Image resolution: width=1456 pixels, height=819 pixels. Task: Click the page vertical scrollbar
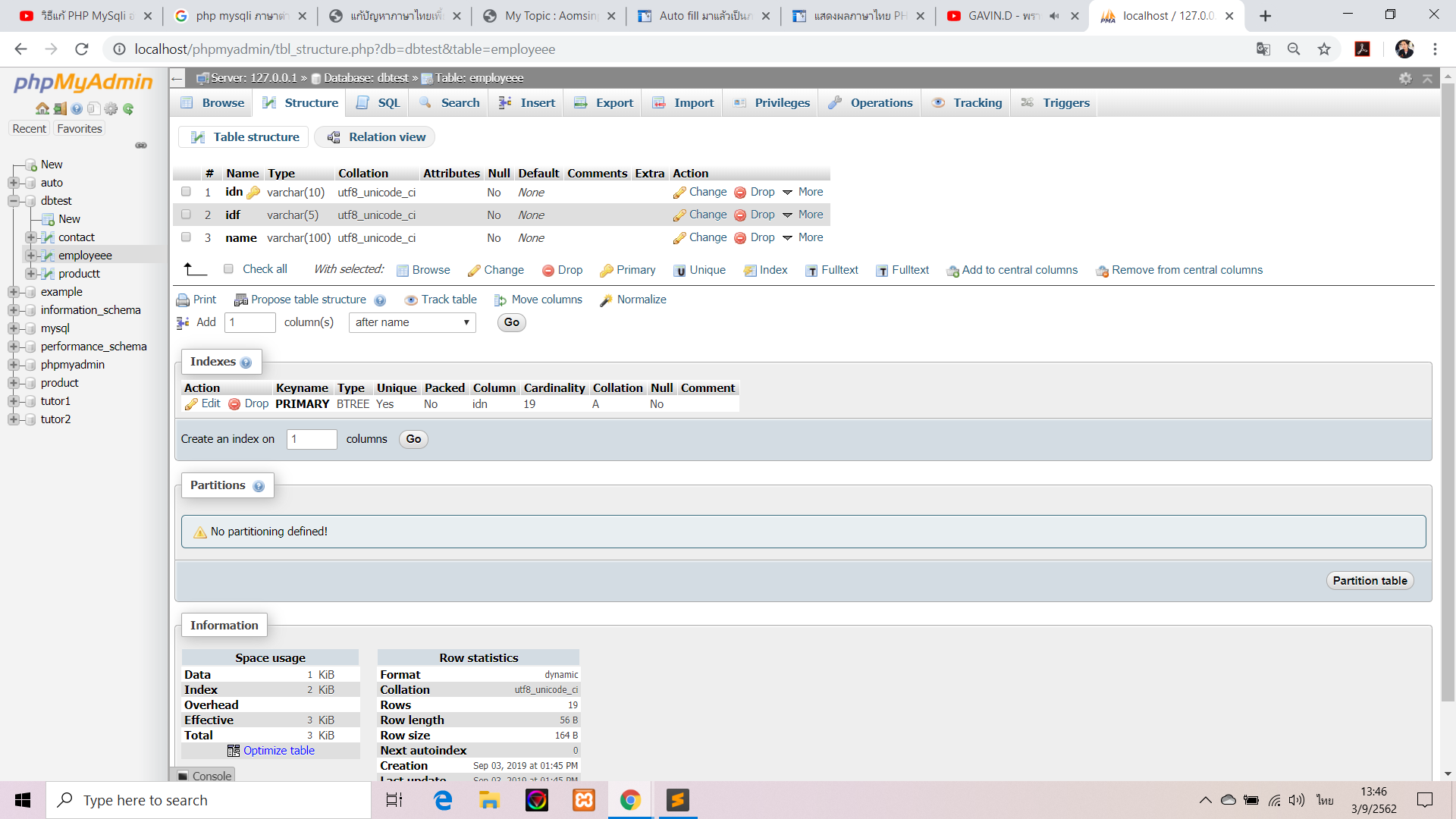point(1448,394)
